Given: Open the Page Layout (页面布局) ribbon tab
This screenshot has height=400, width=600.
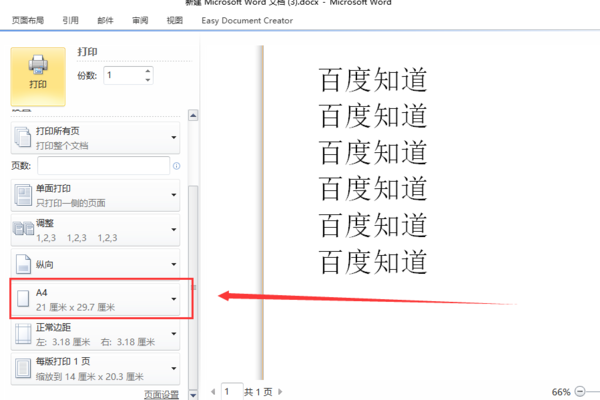Looking at the screenshot, I should click(28, 20).
